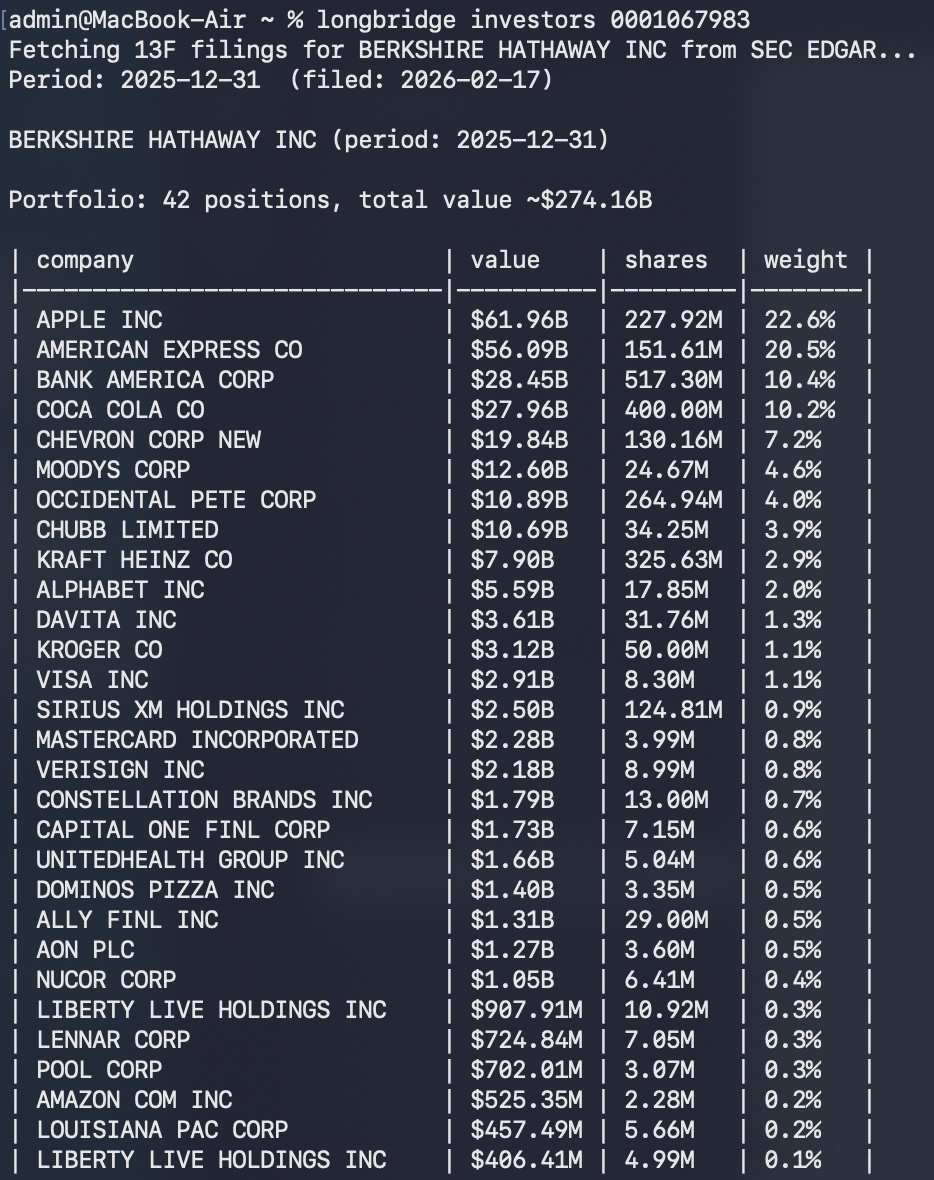Screen dimensions: 934x1180
Task: Click American Express value "$56.09B"
Action: coord(519,350)
